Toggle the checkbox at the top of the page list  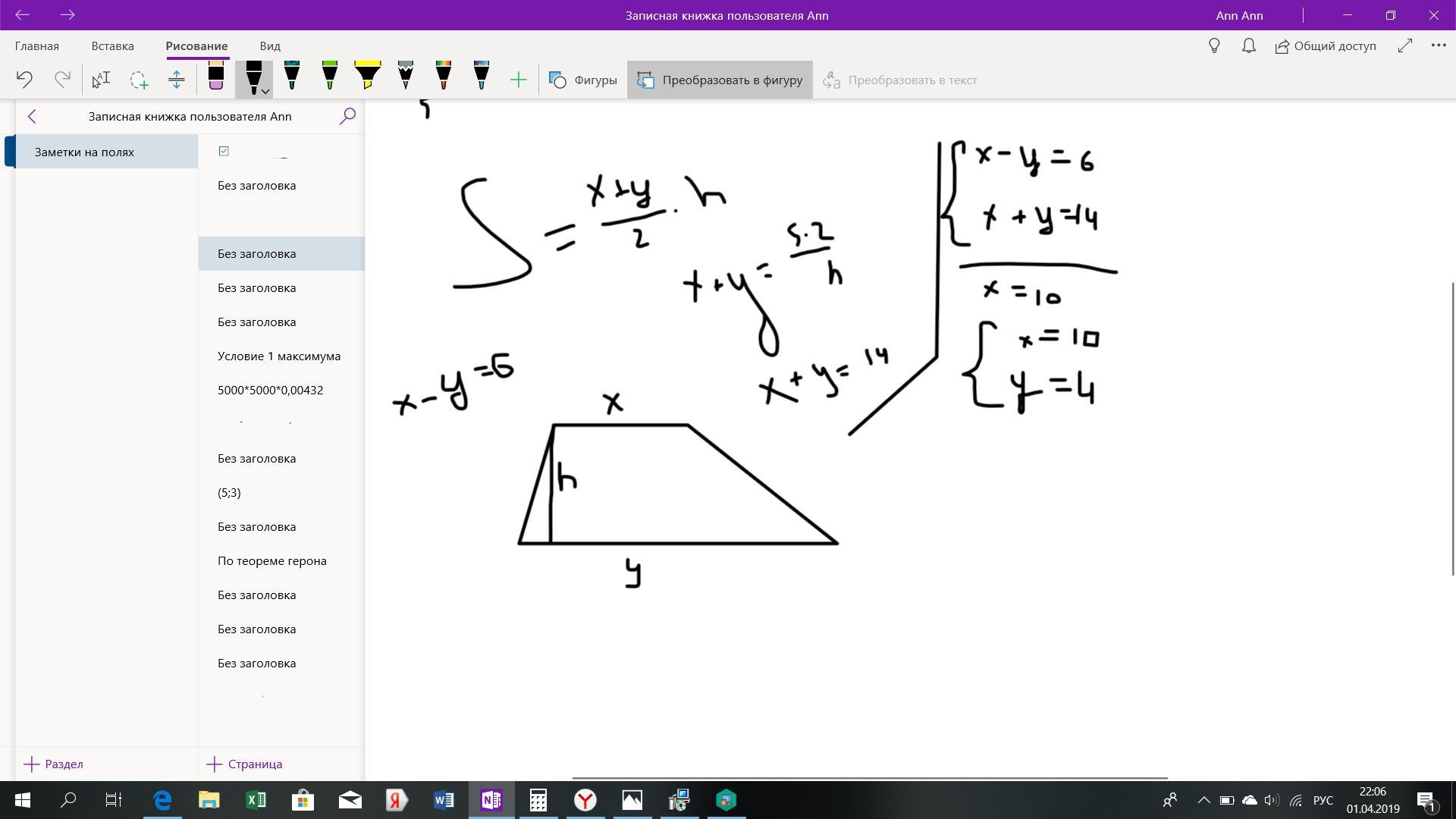(224, 151)
